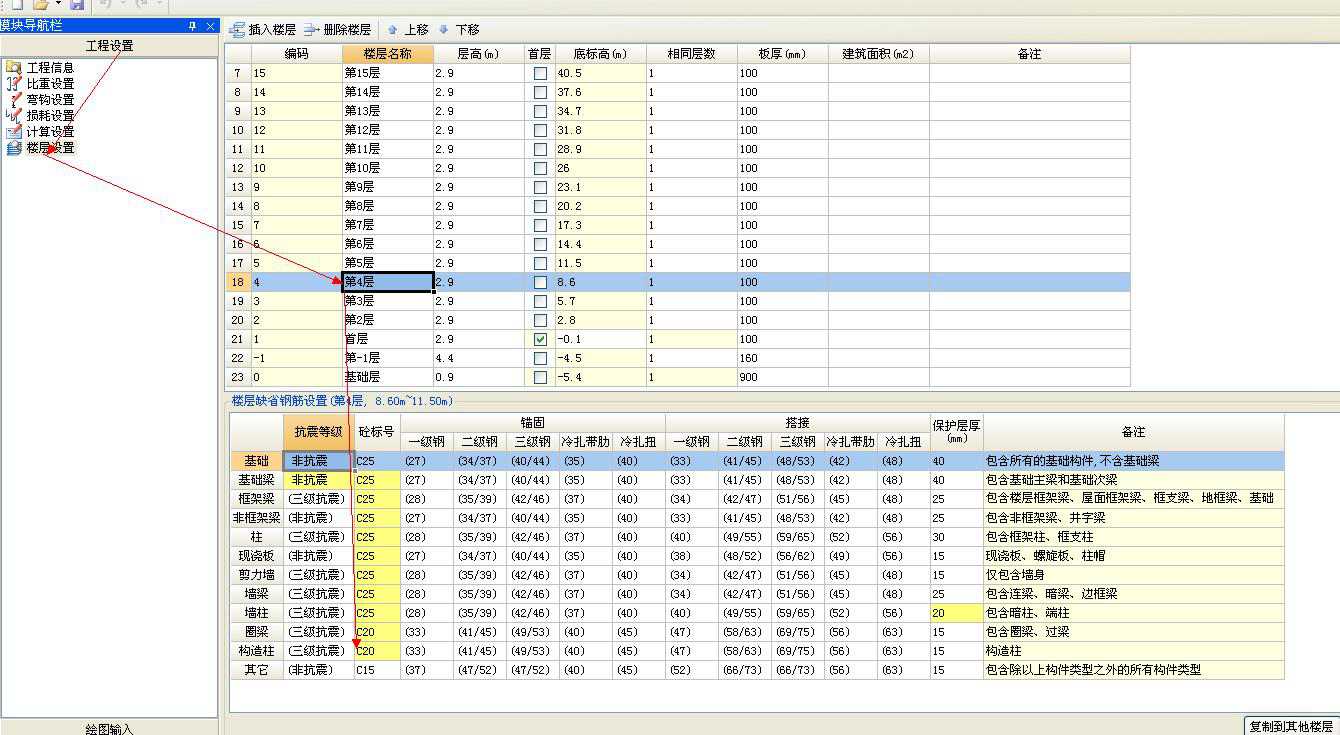Screen dimensions: 1340x735
Task: Click the 底标高 cell 40.5 of 第15层
Action: coord(600,73)
